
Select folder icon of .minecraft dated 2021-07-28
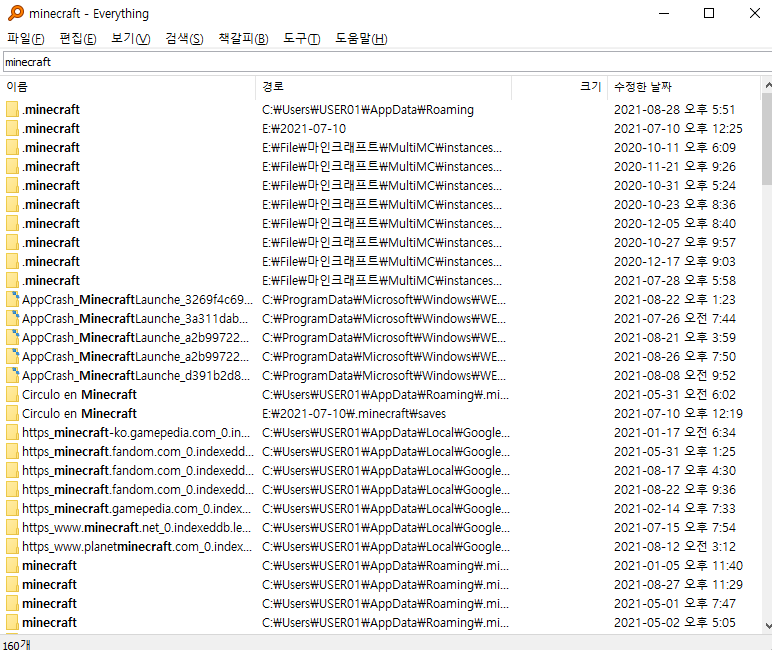tap(12, 280)
